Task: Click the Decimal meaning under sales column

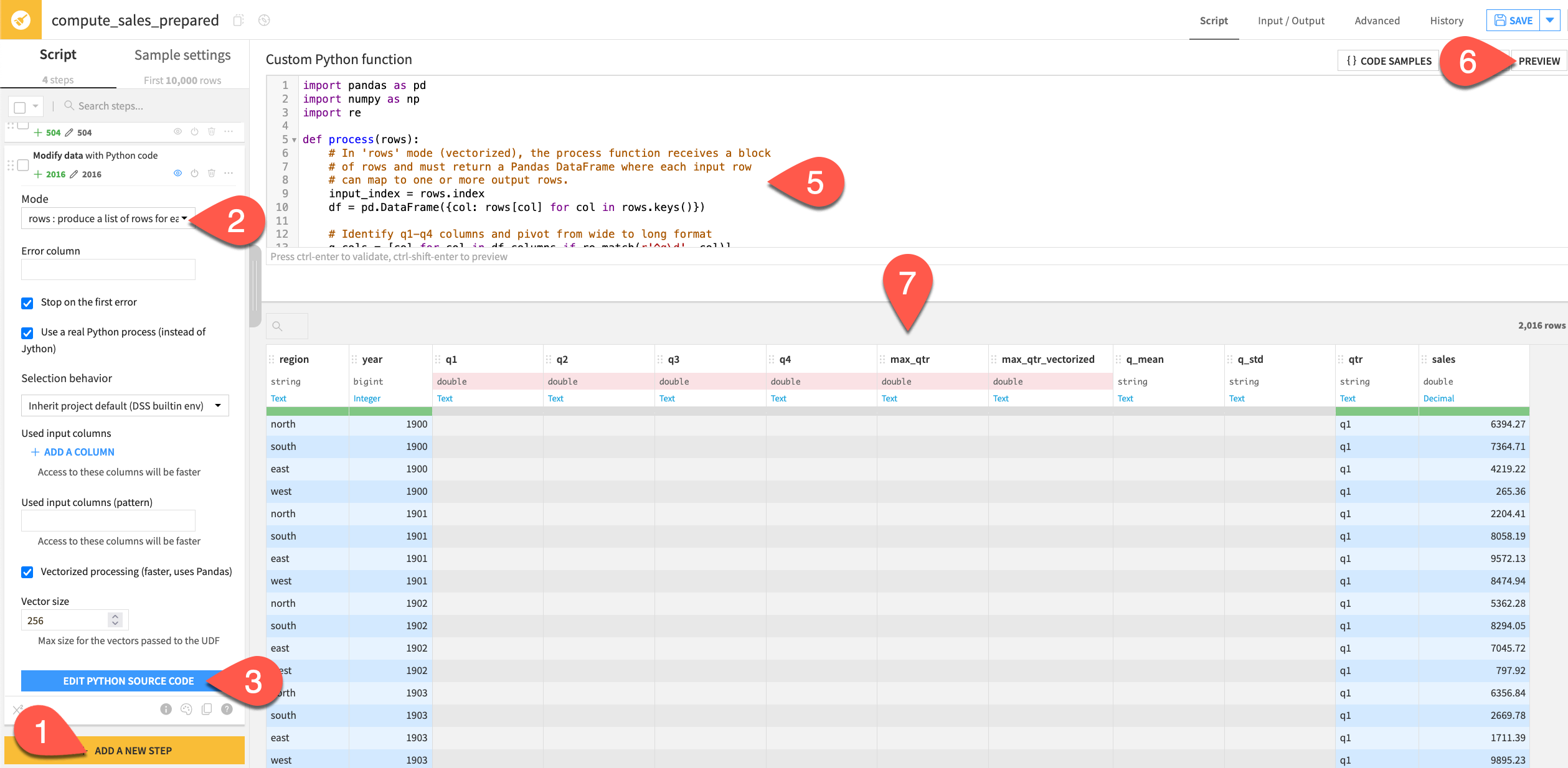Action: click(1438, 398)
